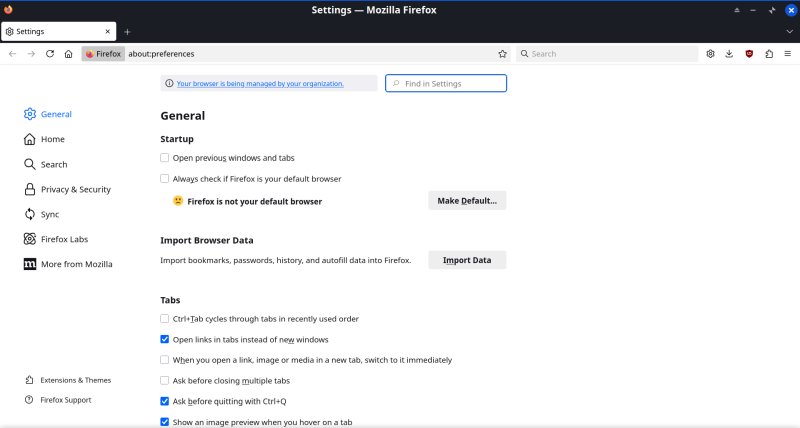Switch to the Sync settings category
Image resolution: width=800 pixels, height=428 pixels.
pos(49,214)
